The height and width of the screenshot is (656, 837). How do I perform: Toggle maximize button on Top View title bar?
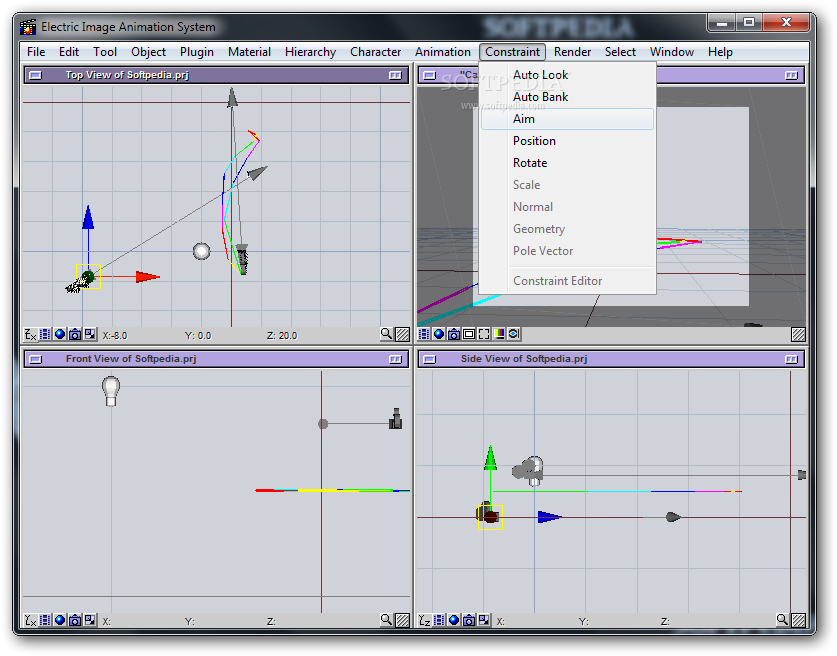(x=396, y=75)
